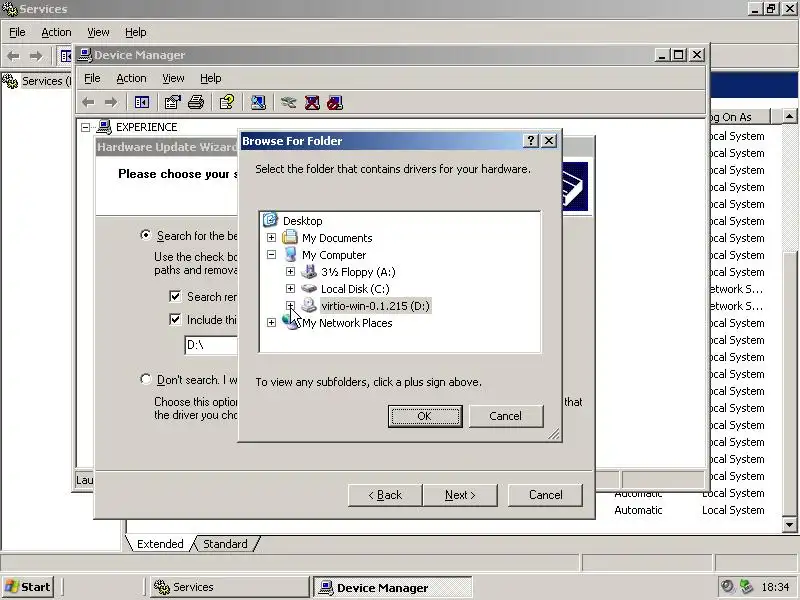Open Action menu in Device Manager
The height and width of the screenshot is (600, 800).
tap(131, 78)
